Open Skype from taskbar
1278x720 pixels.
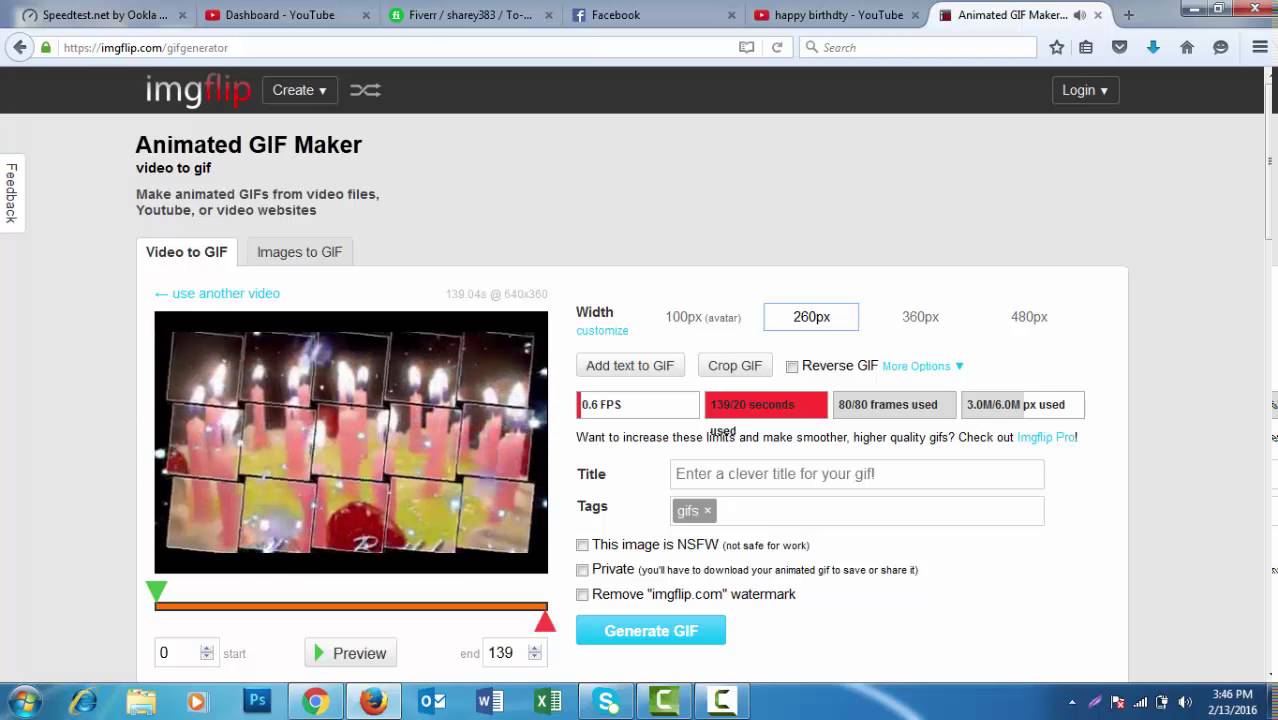click(x=607, y=702)
